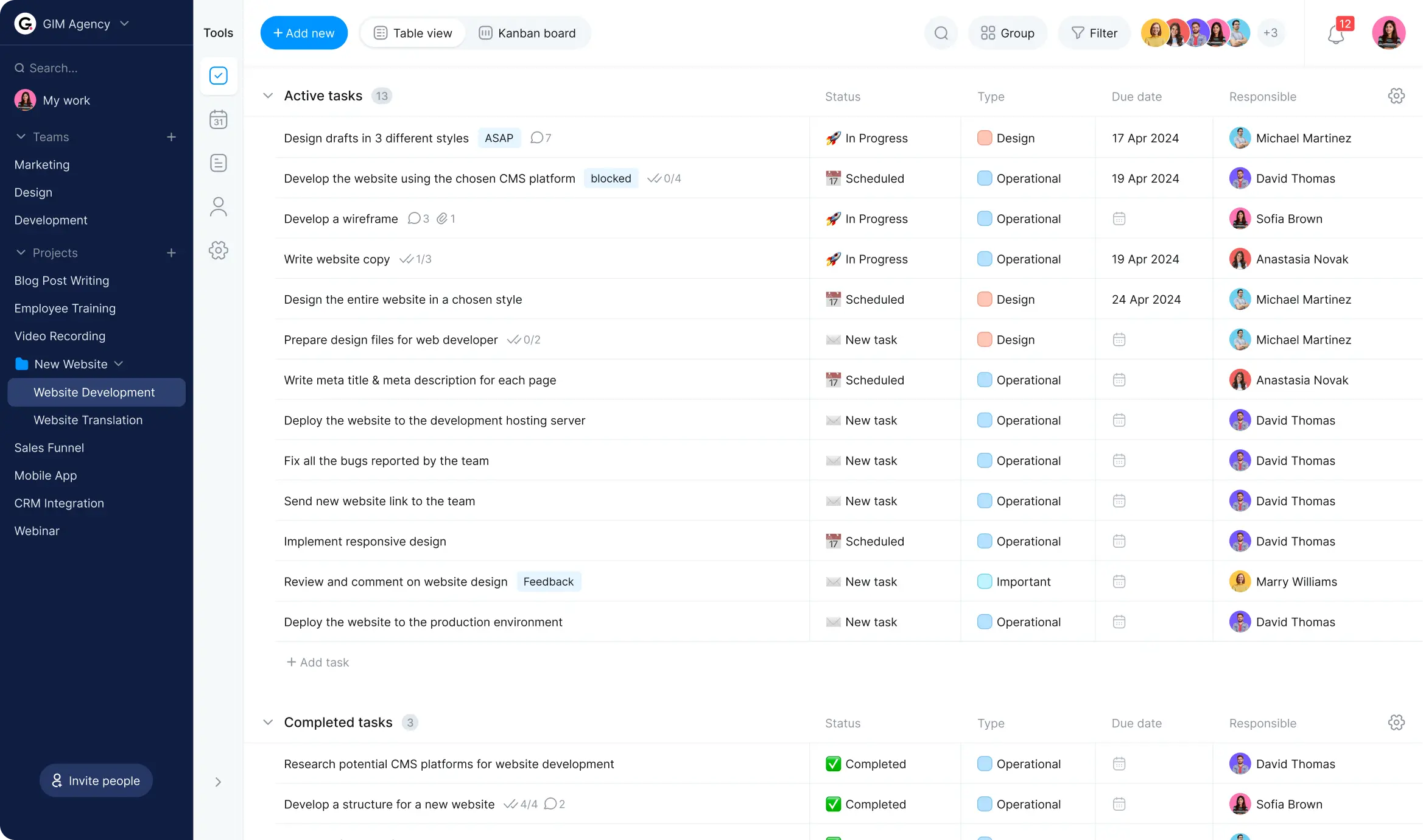Open GIM Agency workspace dropdown
This screenshot has height=840, width=1423.
pos(125,24)
